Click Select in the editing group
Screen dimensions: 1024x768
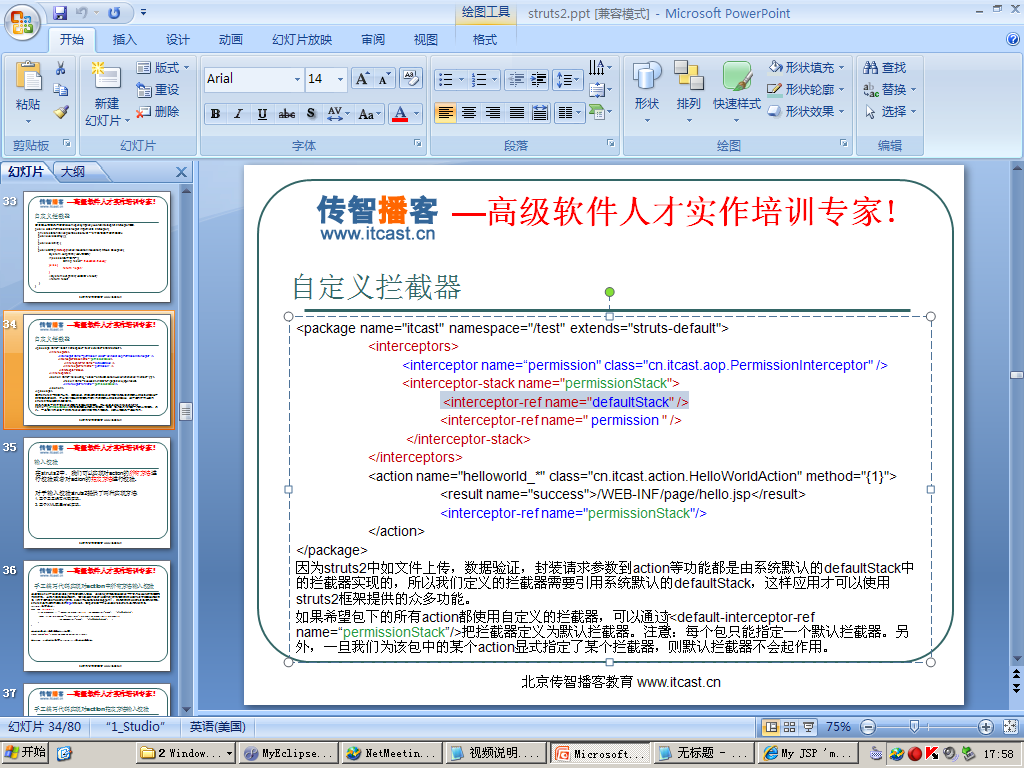pyautogui.click(x=889, y=112)
